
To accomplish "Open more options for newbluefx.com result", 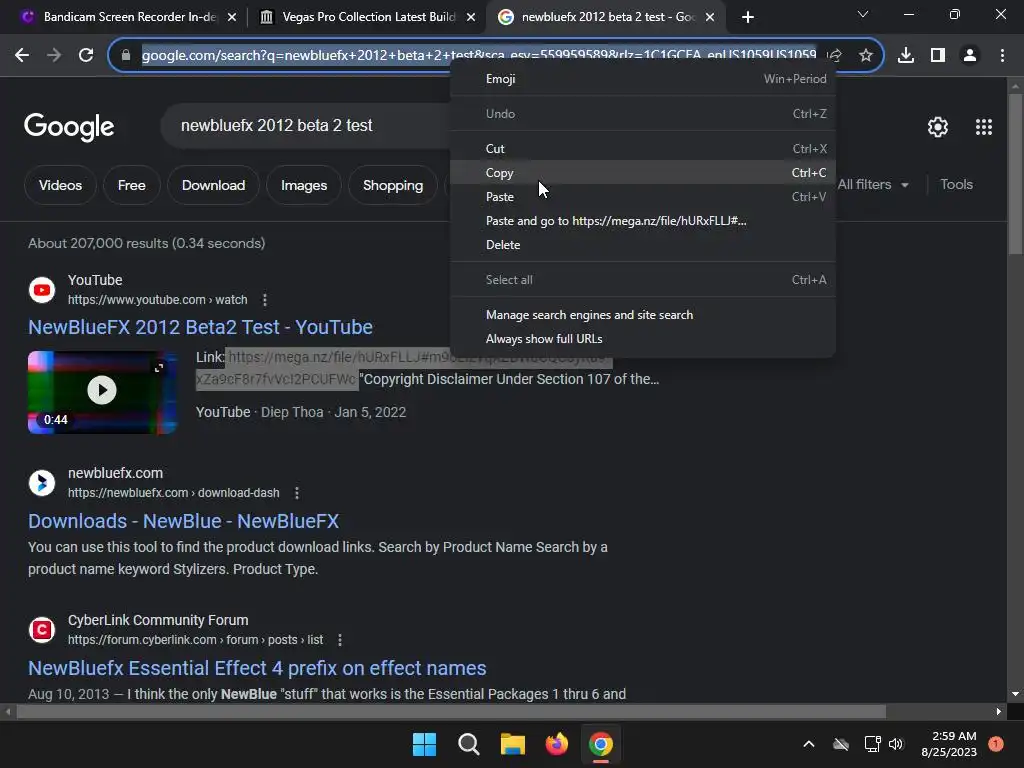I will (x=296, y=493).
